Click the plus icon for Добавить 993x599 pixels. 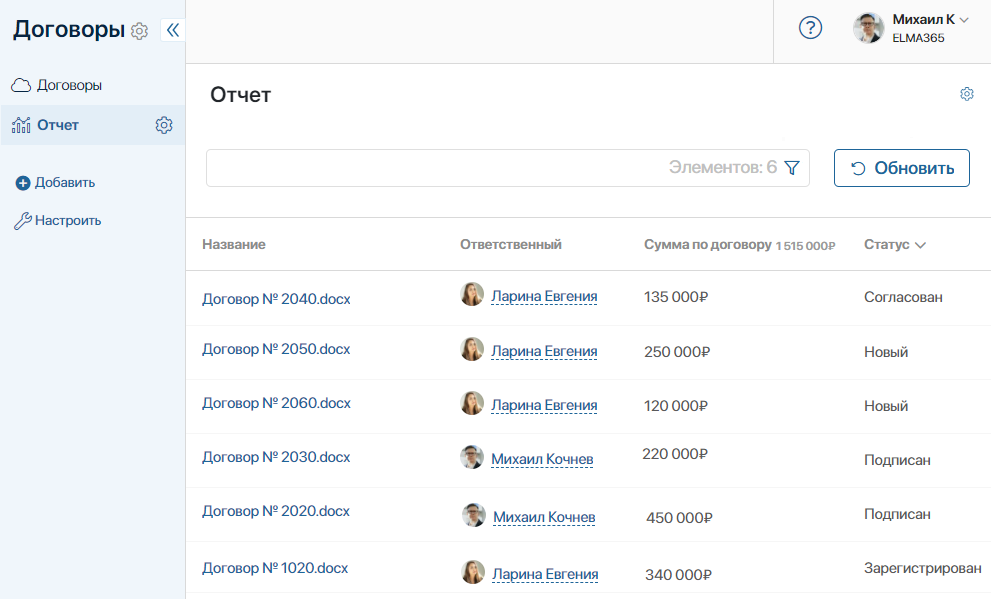click(x=23, y=183)
